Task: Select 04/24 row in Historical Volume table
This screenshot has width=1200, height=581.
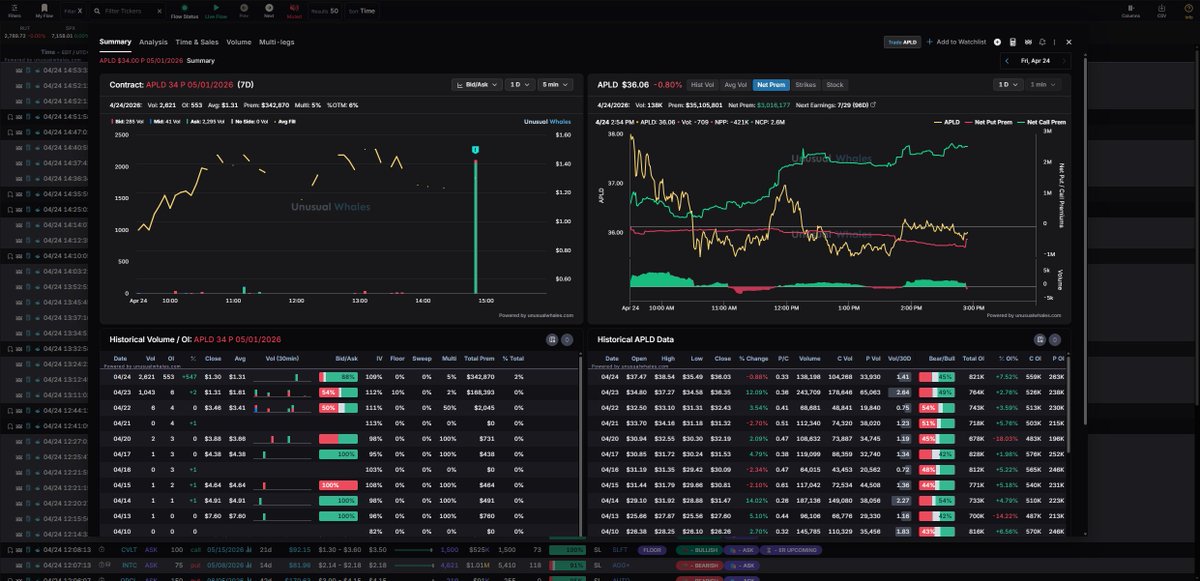Action: pyautogui.click(x=340, y=377)
